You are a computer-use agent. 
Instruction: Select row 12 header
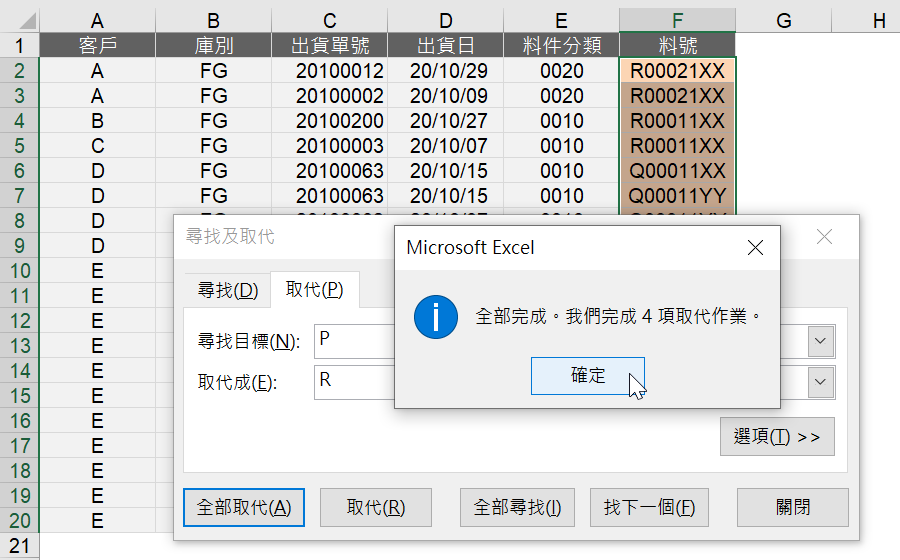point(19,321)
